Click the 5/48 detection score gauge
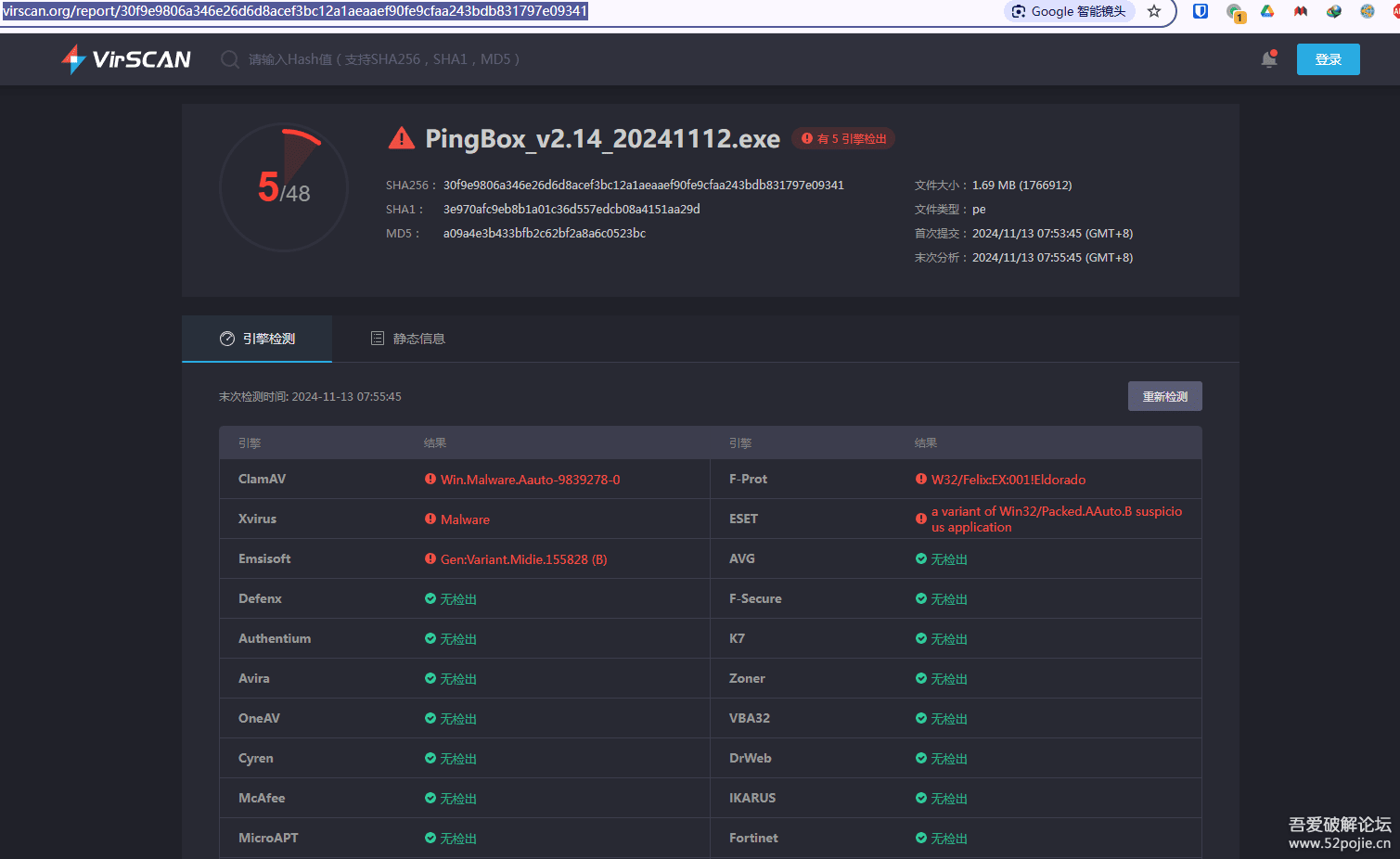1400x859 pixels. (x=284, y=187)
